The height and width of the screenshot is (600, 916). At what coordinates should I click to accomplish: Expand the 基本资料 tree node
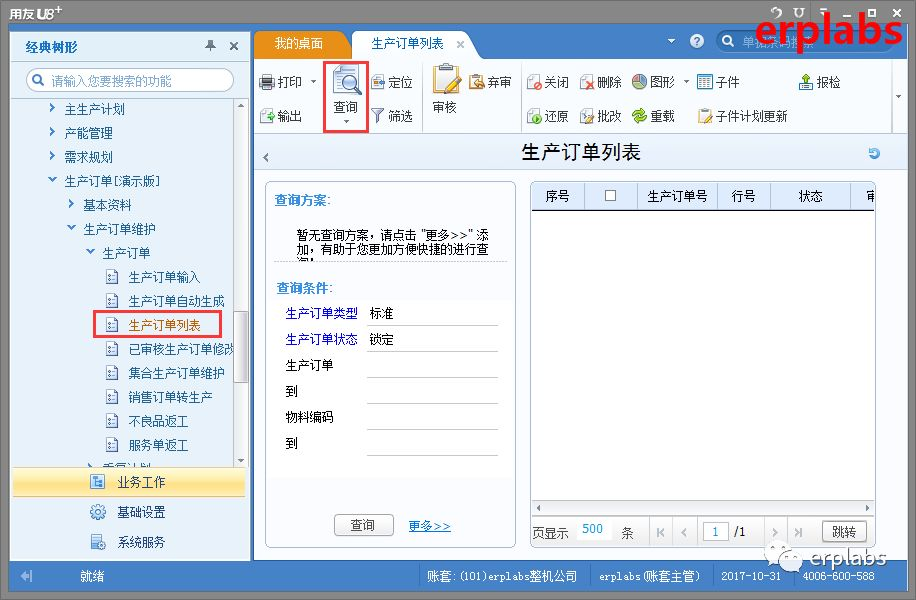(71, 204)
